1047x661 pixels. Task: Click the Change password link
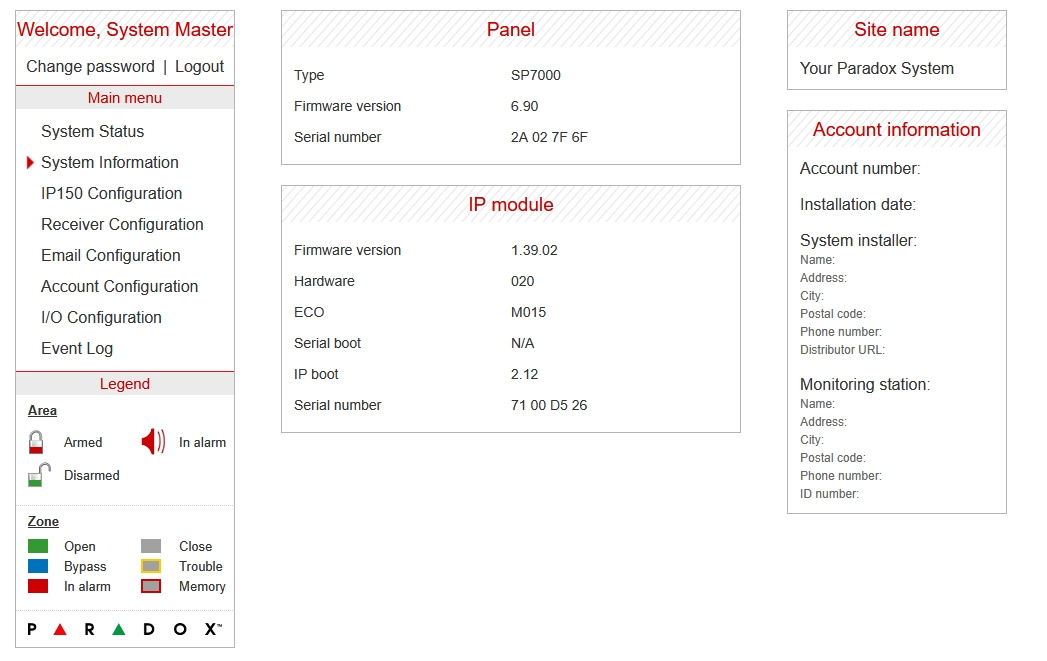89,66
